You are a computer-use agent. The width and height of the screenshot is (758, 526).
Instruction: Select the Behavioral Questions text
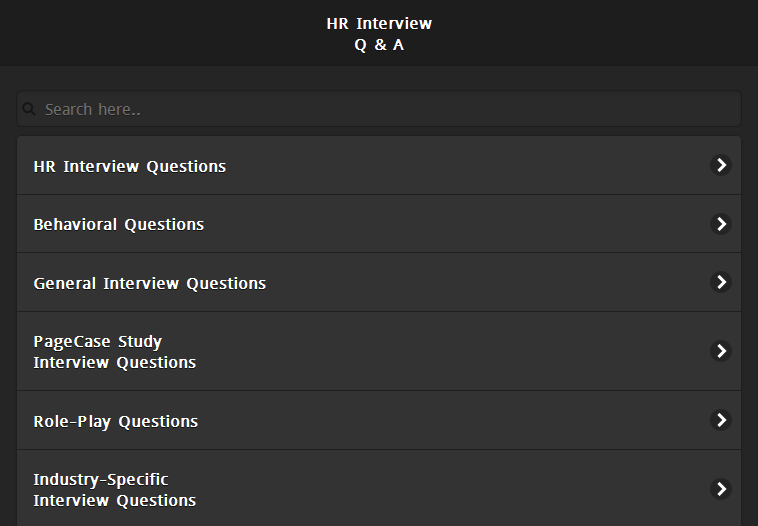pyautogui.click(x=119, y=224)
